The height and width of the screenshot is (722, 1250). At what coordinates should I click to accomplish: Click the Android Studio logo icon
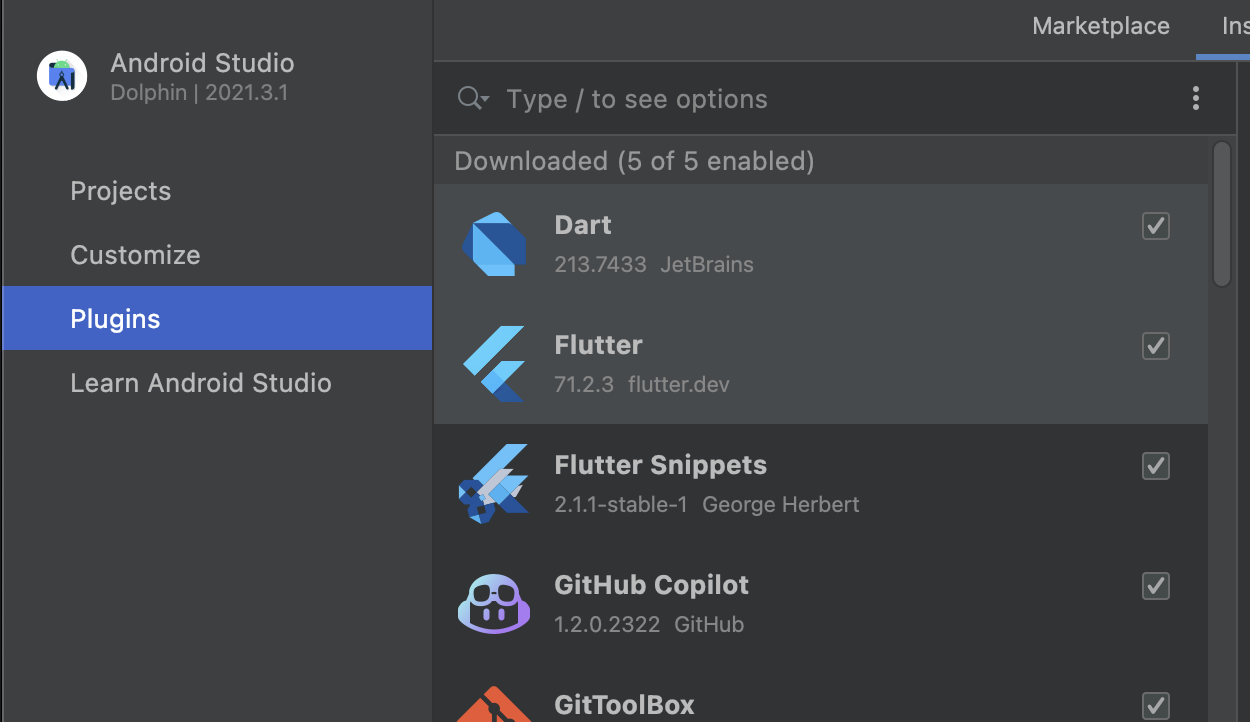[x=63, y=76]
